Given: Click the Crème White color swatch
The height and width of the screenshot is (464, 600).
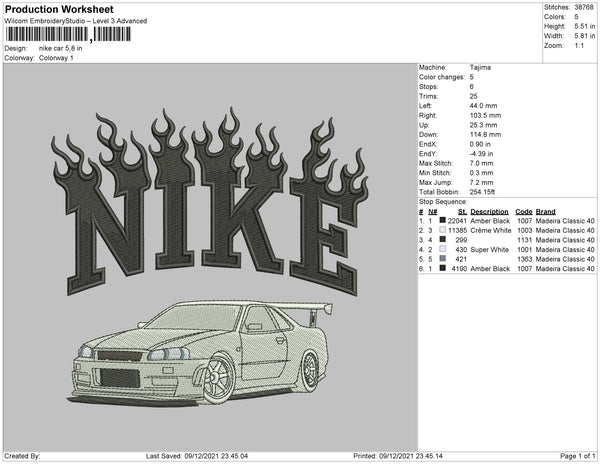Looking at the screenshot, I should (x=443, y=230).
